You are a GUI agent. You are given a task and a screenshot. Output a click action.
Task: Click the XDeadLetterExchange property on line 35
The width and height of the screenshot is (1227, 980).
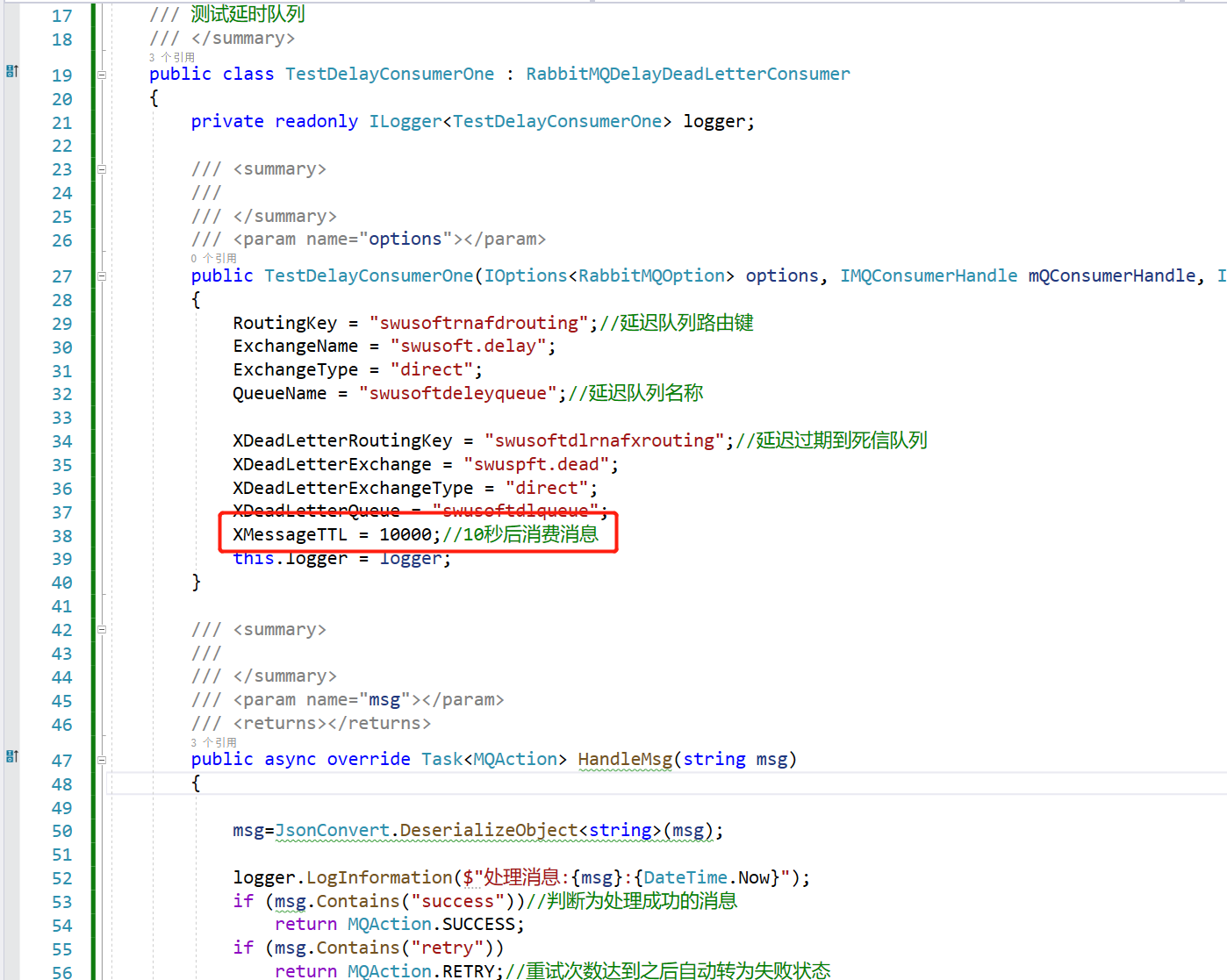(333, 464)
